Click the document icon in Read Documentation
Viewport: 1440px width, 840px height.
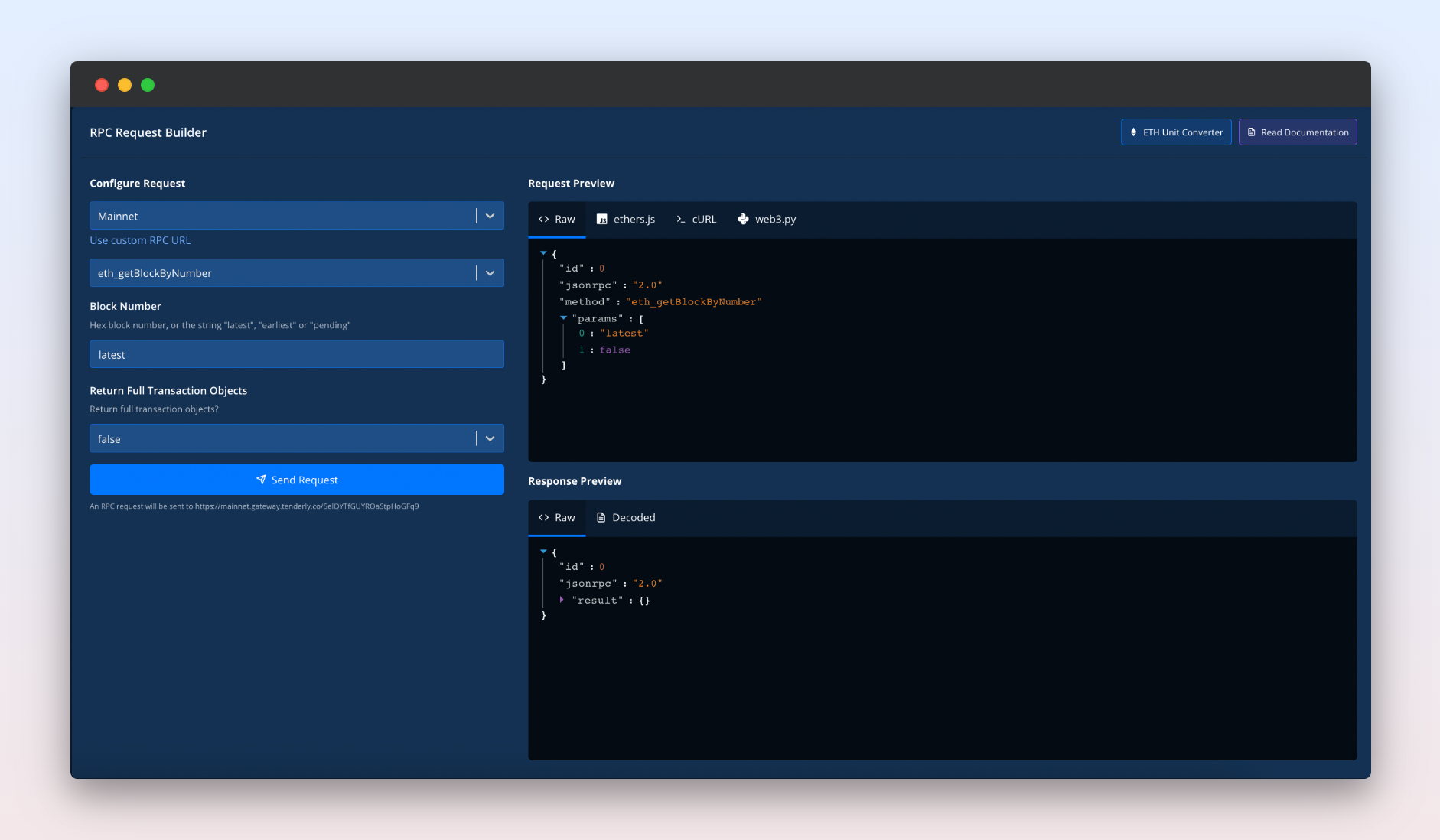tap(1252, 132)
